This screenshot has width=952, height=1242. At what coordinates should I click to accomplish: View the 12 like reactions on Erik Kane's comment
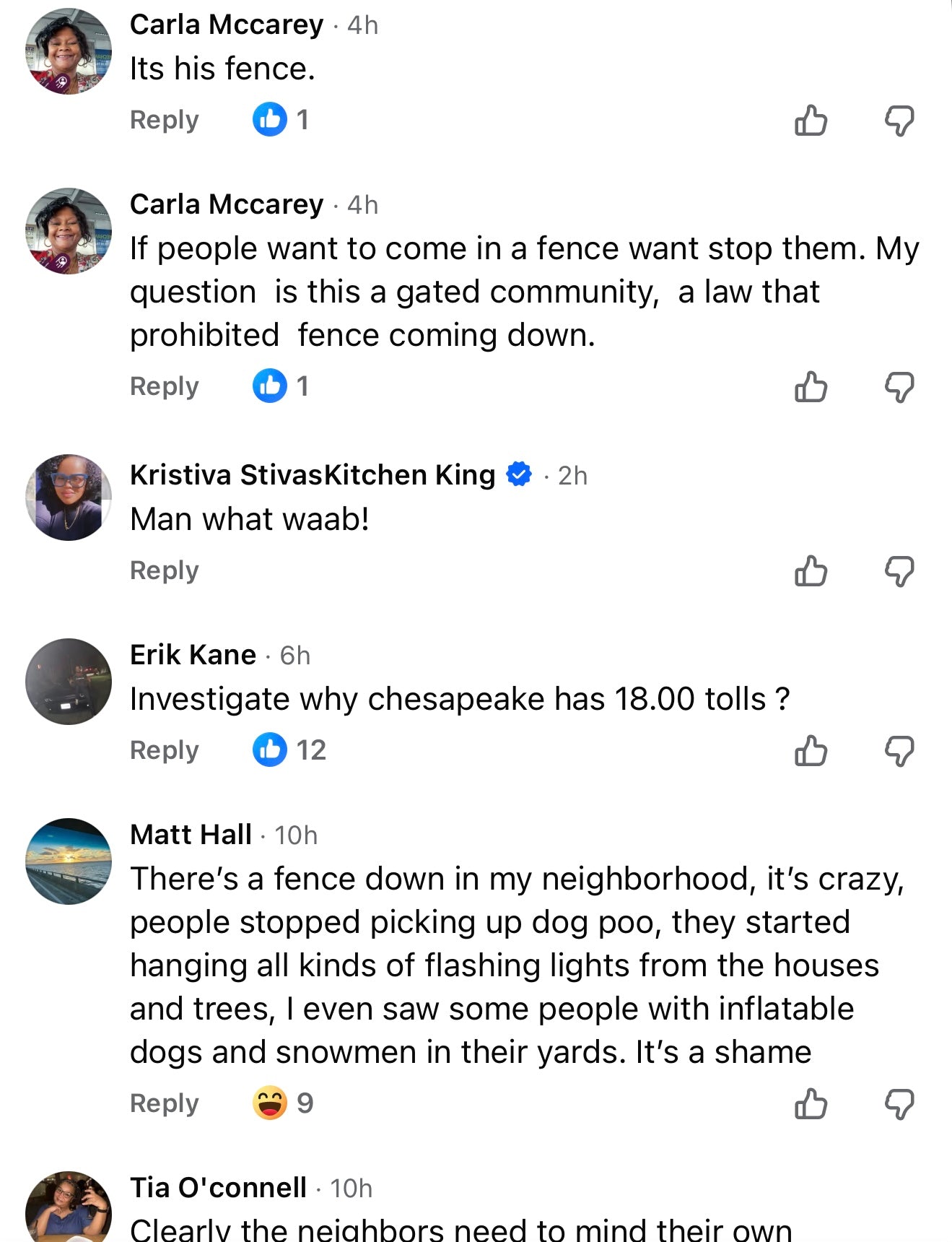tap(289, 750)
